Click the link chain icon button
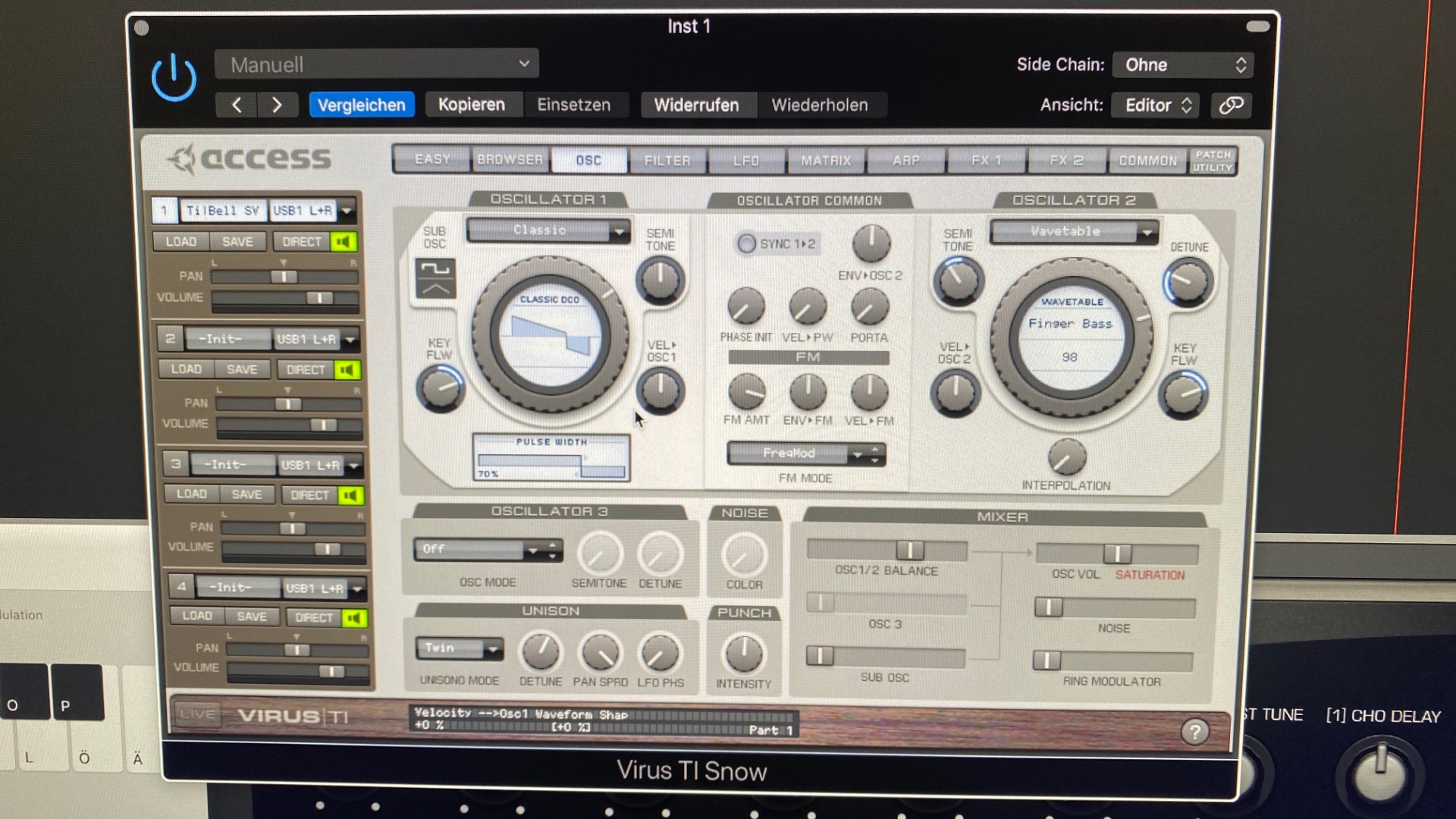1456x819 pixels. (1230, 105)
